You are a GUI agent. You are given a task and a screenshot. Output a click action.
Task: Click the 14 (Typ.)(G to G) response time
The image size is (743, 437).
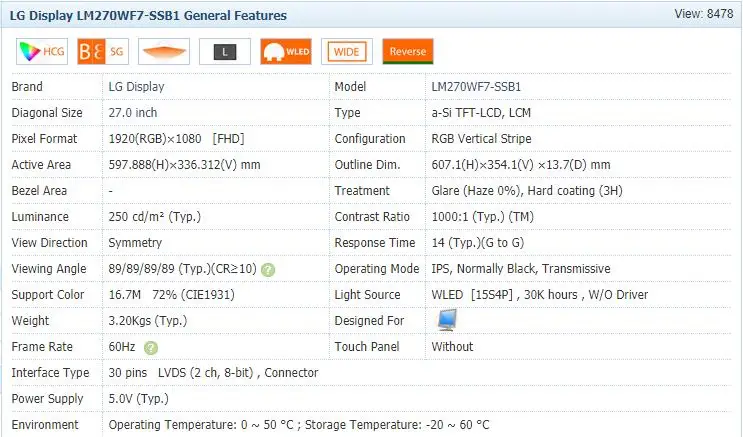[478, 243]
